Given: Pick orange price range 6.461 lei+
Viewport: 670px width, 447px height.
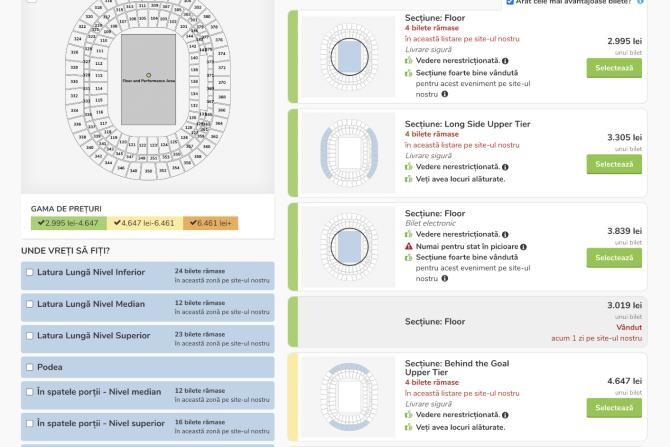Looking at the screenshot, I should [210, 223].
